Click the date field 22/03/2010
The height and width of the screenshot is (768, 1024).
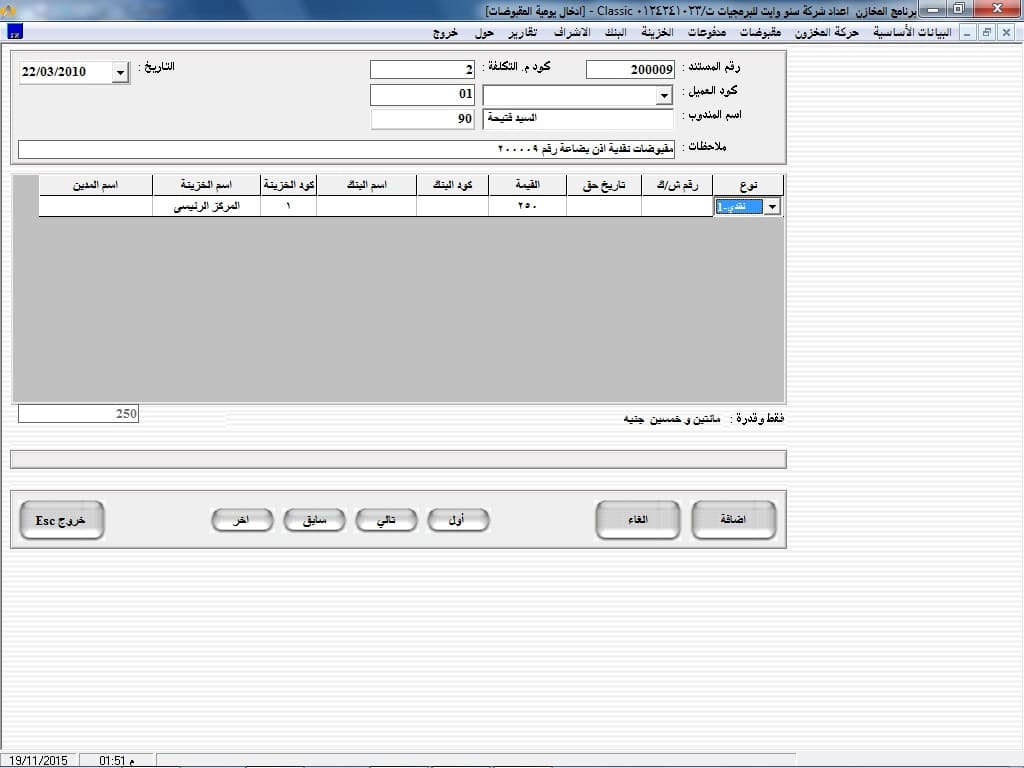(x=65, y=72)
